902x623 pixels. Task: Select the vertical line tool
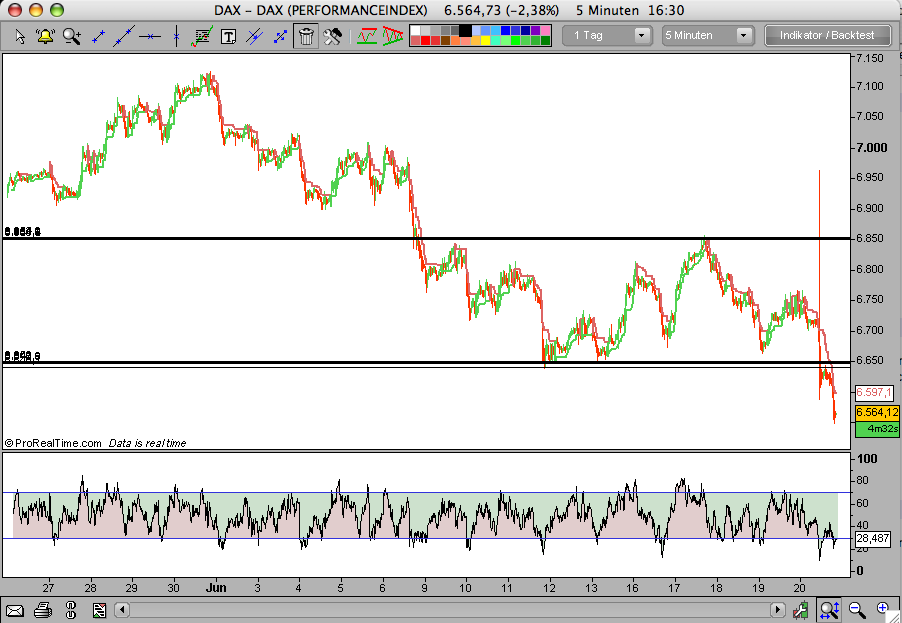point(176,36)
